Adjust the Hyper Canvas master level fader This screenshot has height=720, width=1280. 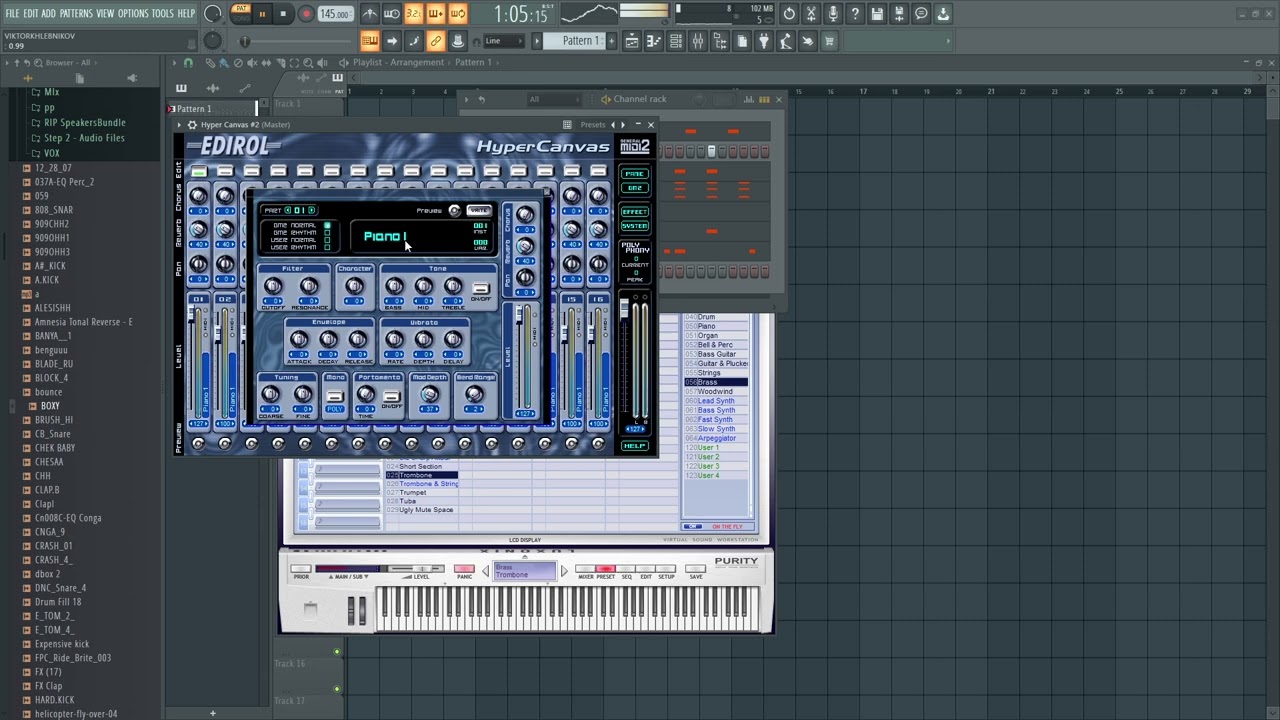[624, 307]
